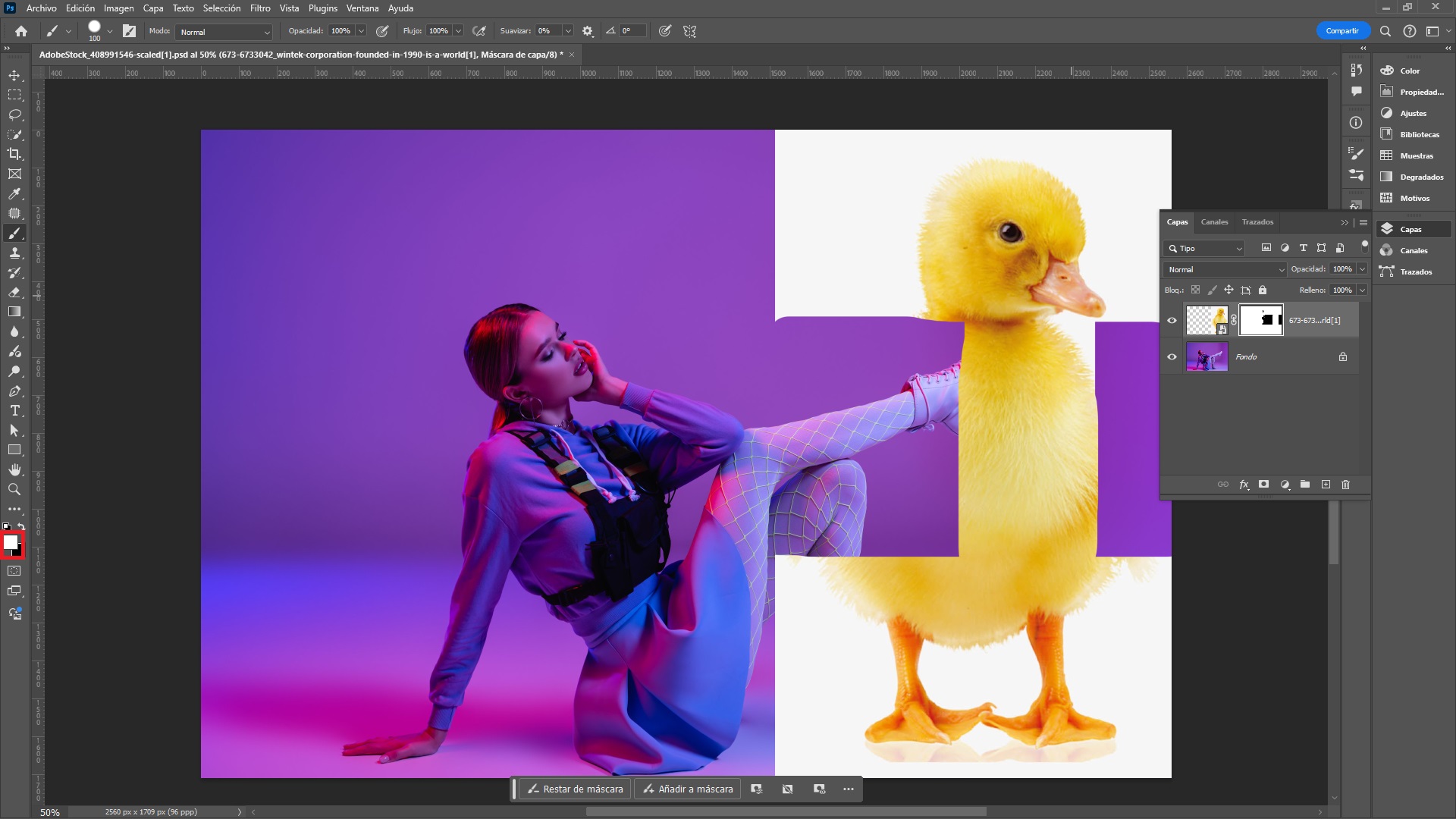Open the Archivo menu

(x=41, y=8)
